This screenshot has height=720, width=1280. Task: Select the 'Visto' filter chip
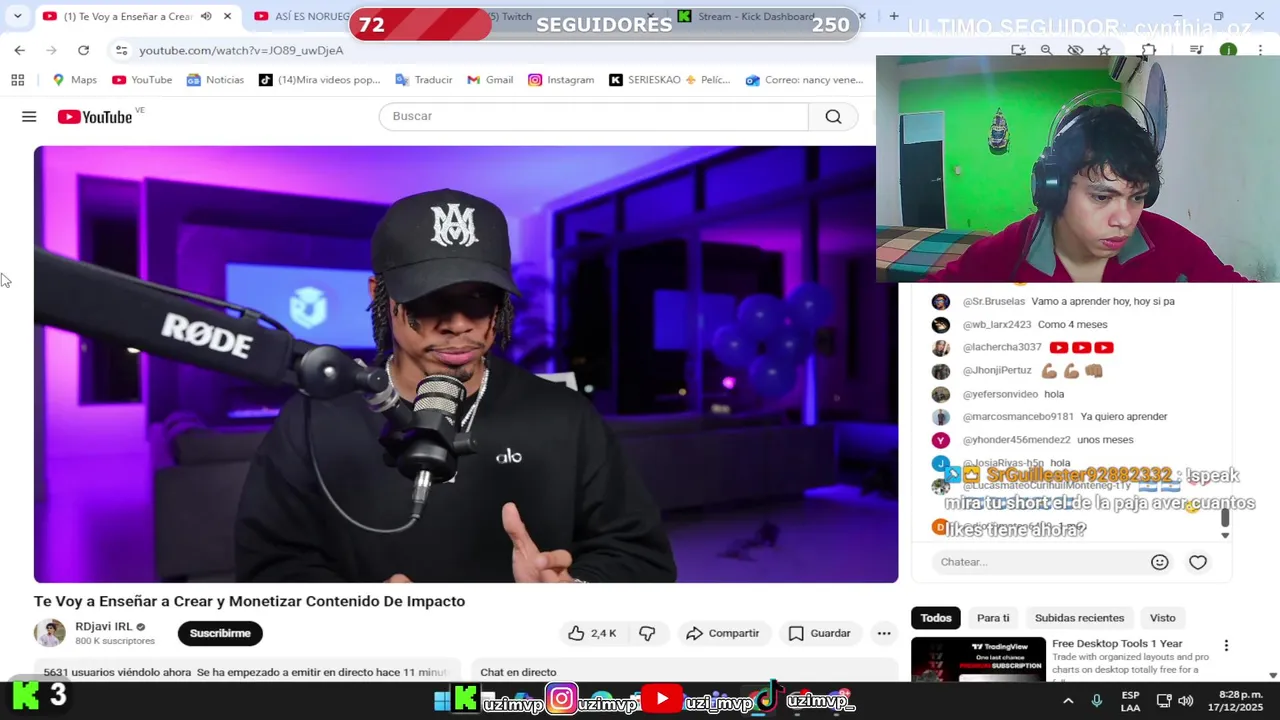1162,618
